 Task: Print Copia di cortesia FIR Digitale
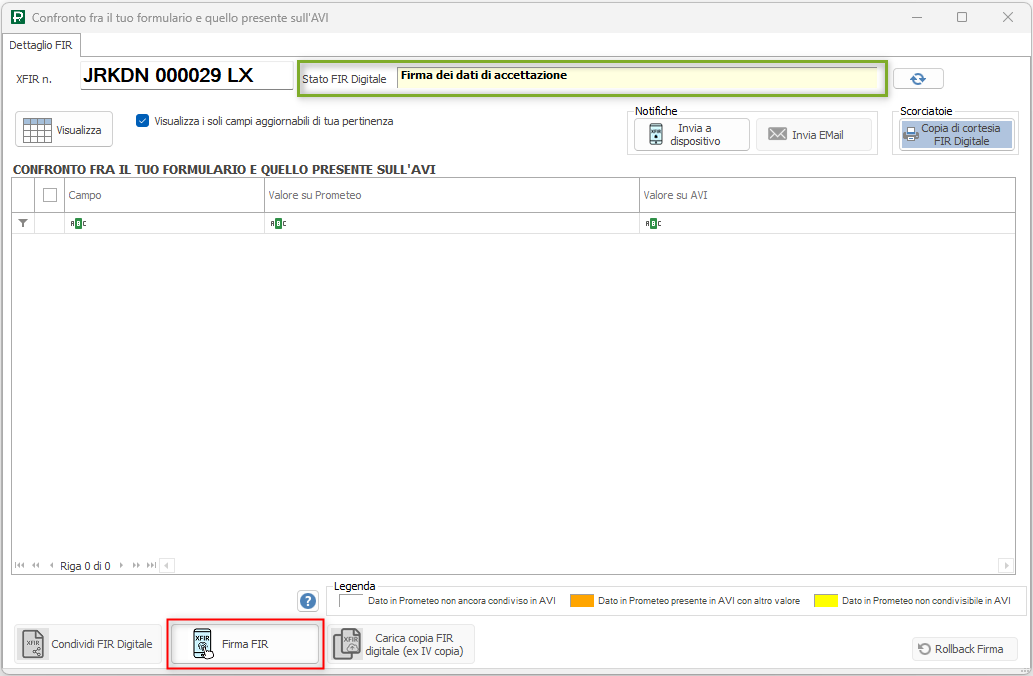[x=957, y=135]
